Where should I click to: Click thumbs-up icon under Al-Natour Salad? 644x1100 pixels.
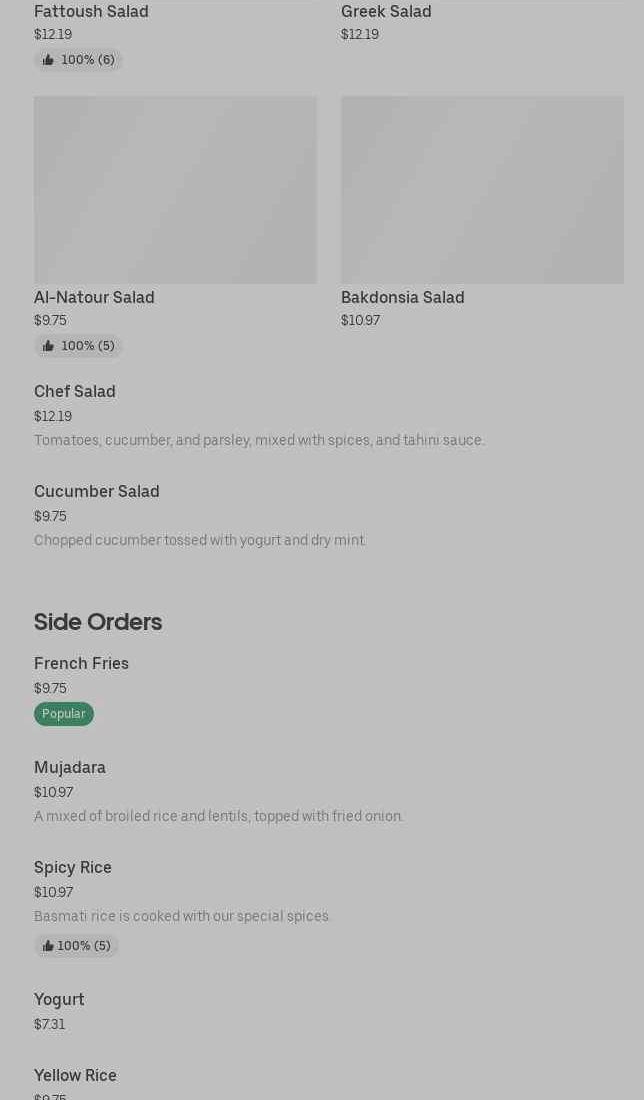[48, 346]
